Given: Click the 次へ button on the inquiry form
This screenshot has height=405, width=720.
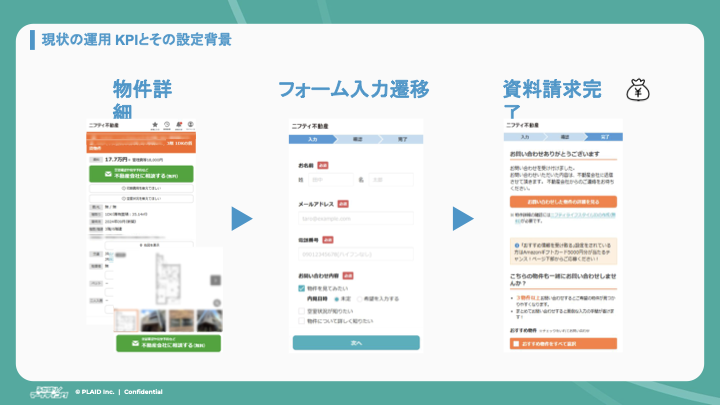Looking at the screenshot, I should 356,343.
